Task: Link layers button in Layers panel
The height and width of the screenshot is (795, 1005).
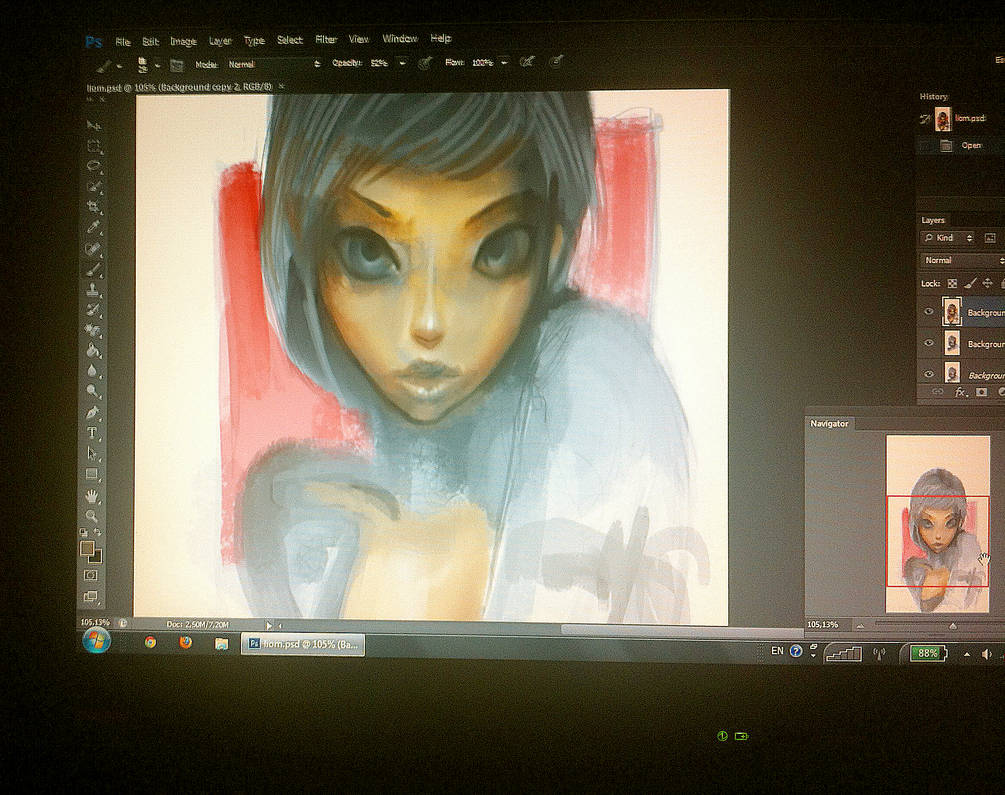Action: click(x=937, y=392)
